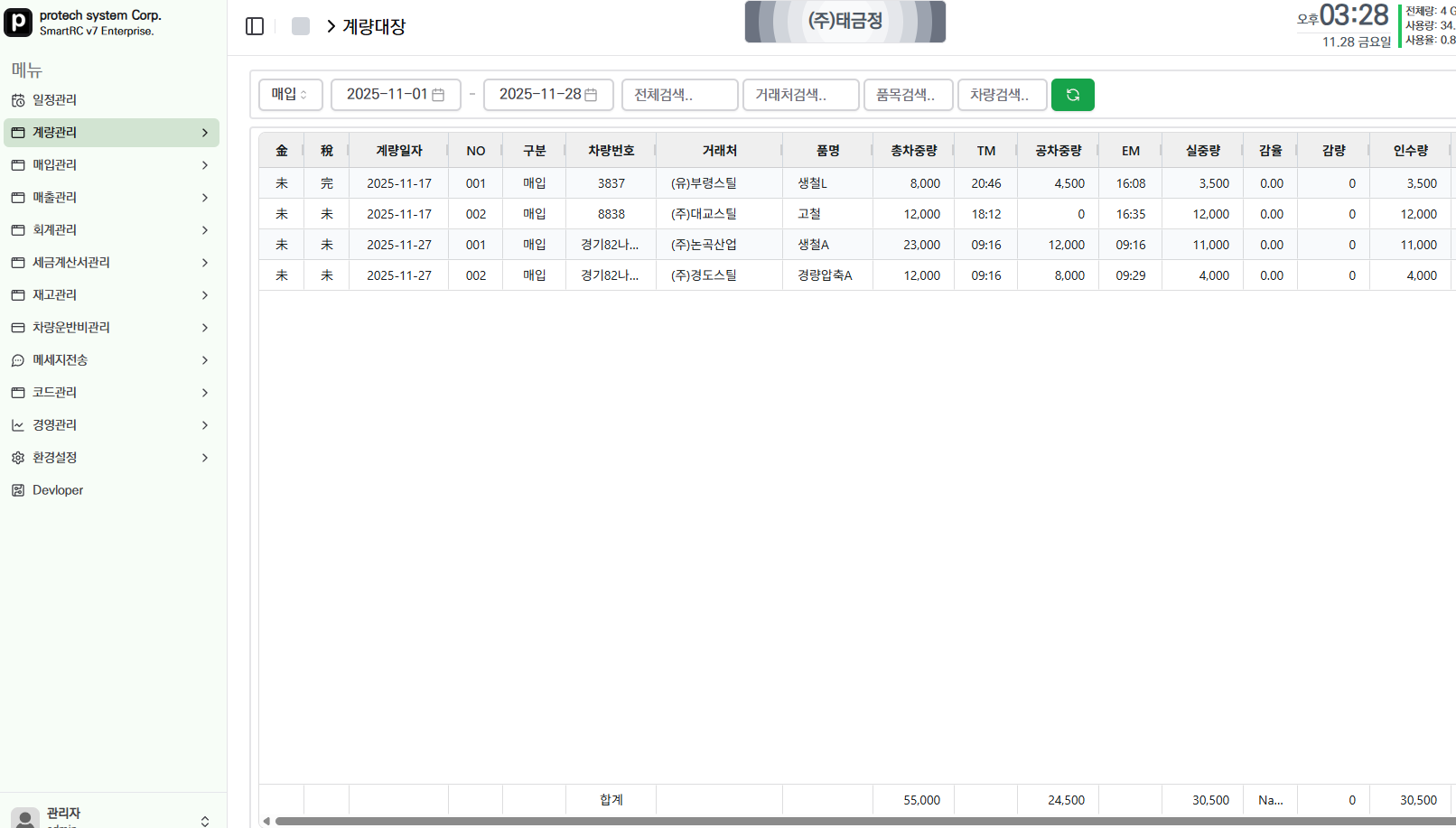The height and width of the screenshot is (828, 1456).
Task: Click the 거래처검색 search field
Action: 800,95
